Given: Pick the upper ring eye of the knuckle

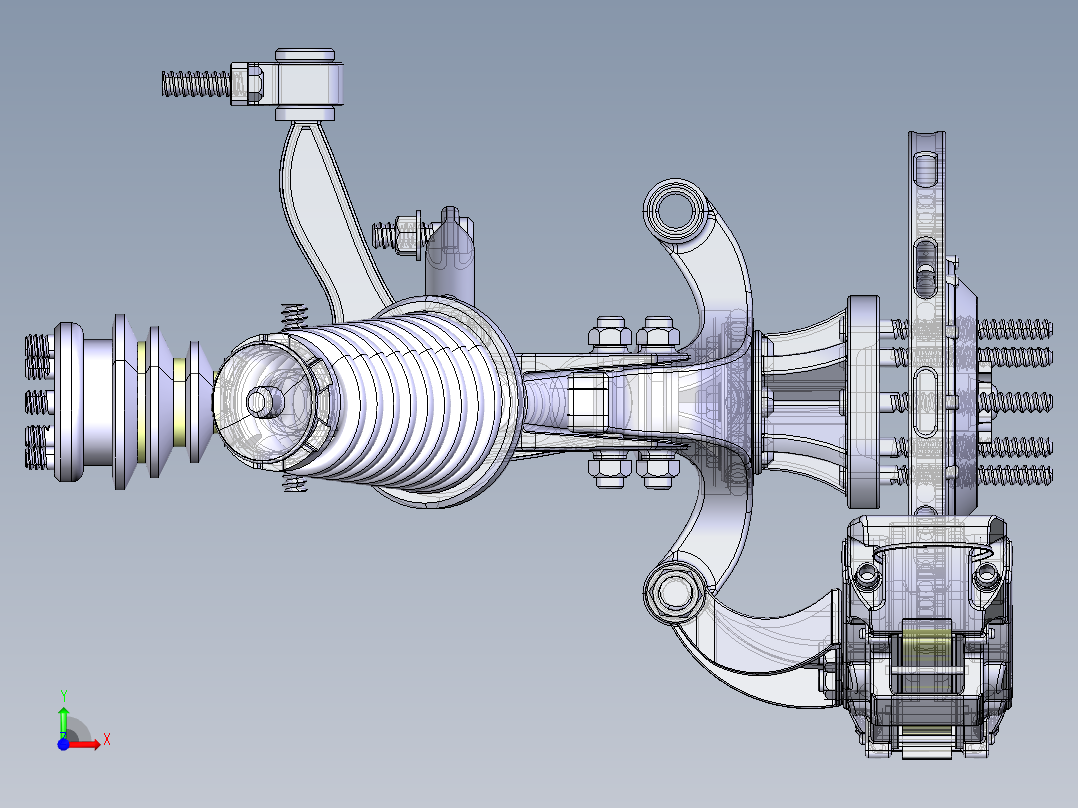Looking at the screenshot, I should [675, 210].
